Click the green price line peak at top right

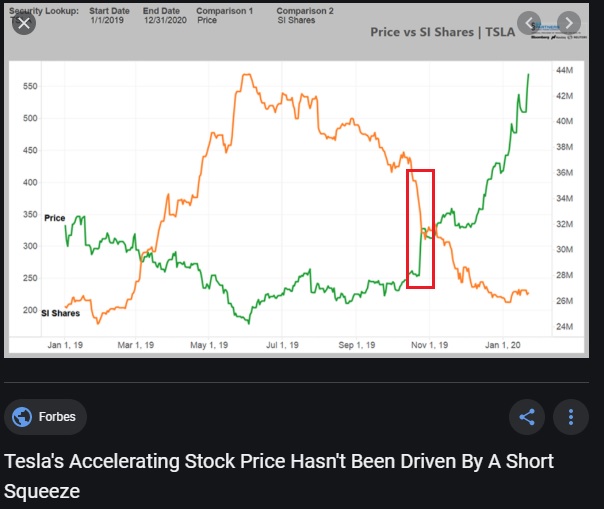click(528, 75)
